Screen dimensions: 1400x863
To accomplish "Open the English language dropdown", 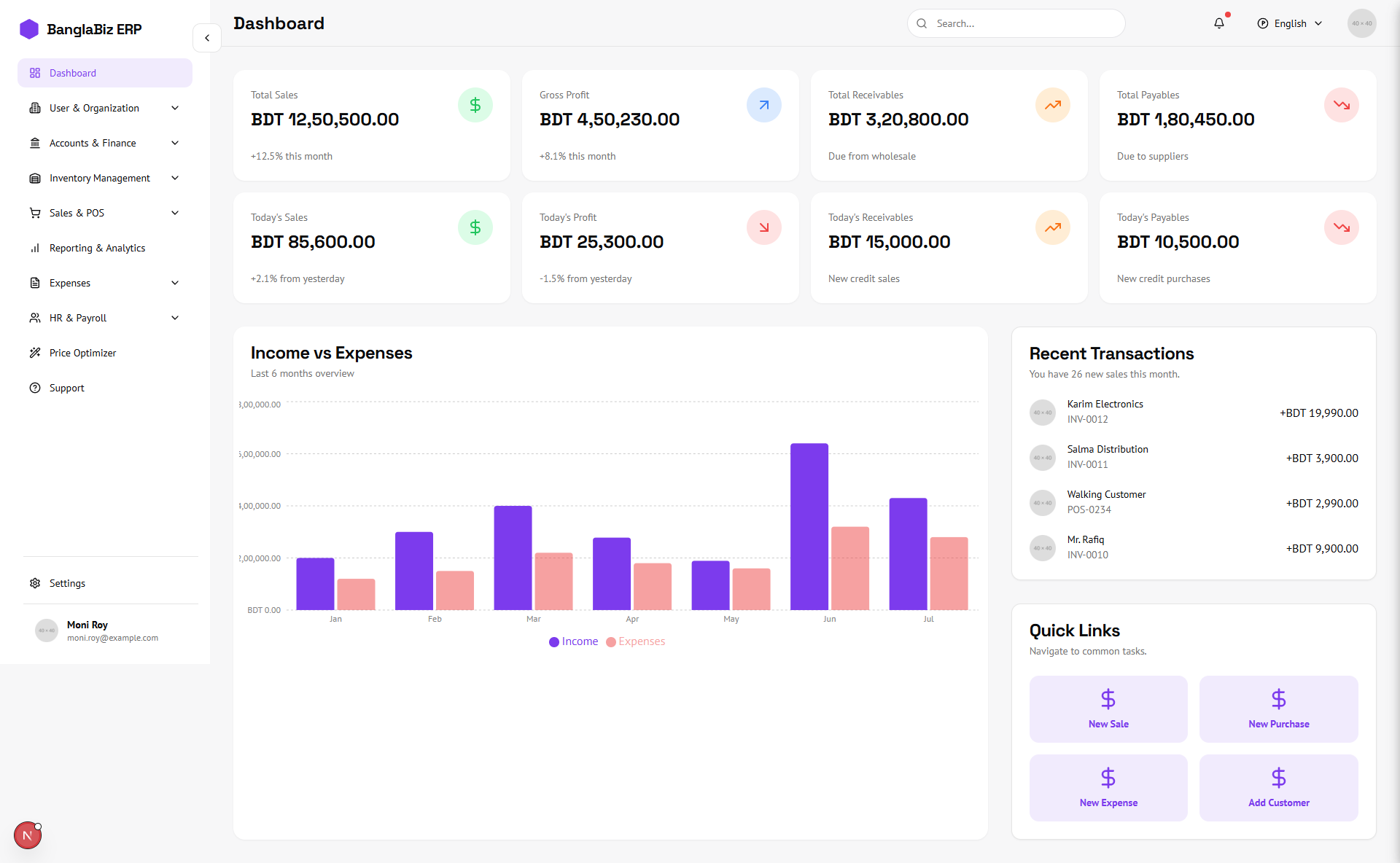I will [1289, 23].
